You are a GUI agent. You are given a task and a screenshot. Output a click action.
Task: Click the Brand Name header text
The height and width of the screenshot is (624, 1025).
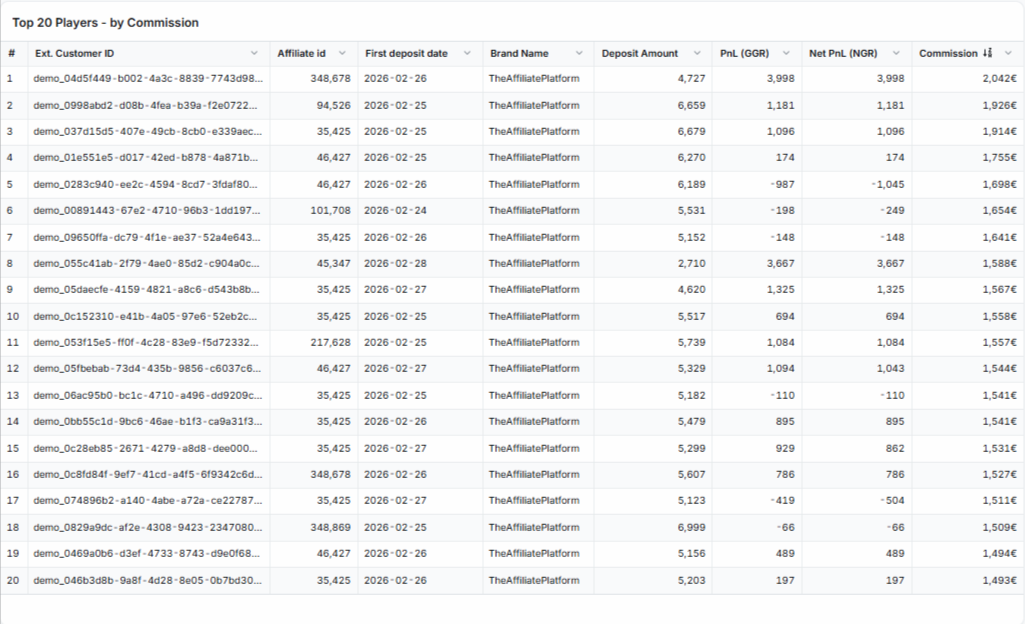pyautogui.click(x=519, y=53)
